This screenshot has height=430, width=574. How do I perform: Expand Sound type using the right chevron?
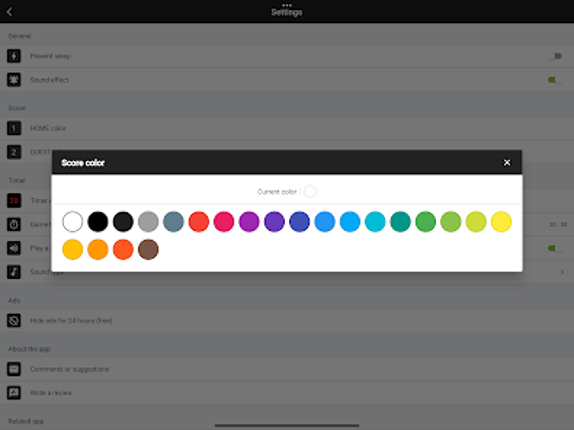562,272
